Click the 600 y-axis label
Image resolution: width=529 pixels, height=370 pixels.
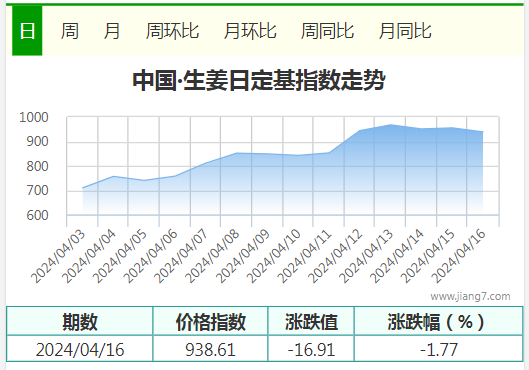37,215
